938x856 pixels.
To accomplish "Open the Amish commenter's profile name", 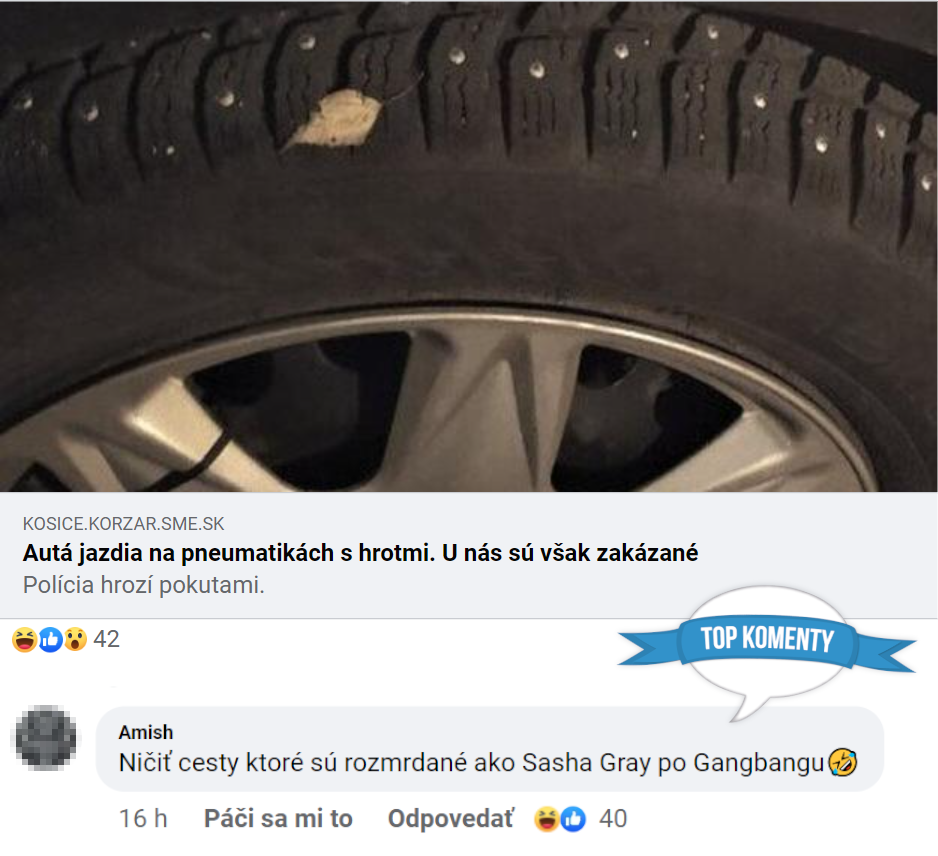I will (145, 732).
